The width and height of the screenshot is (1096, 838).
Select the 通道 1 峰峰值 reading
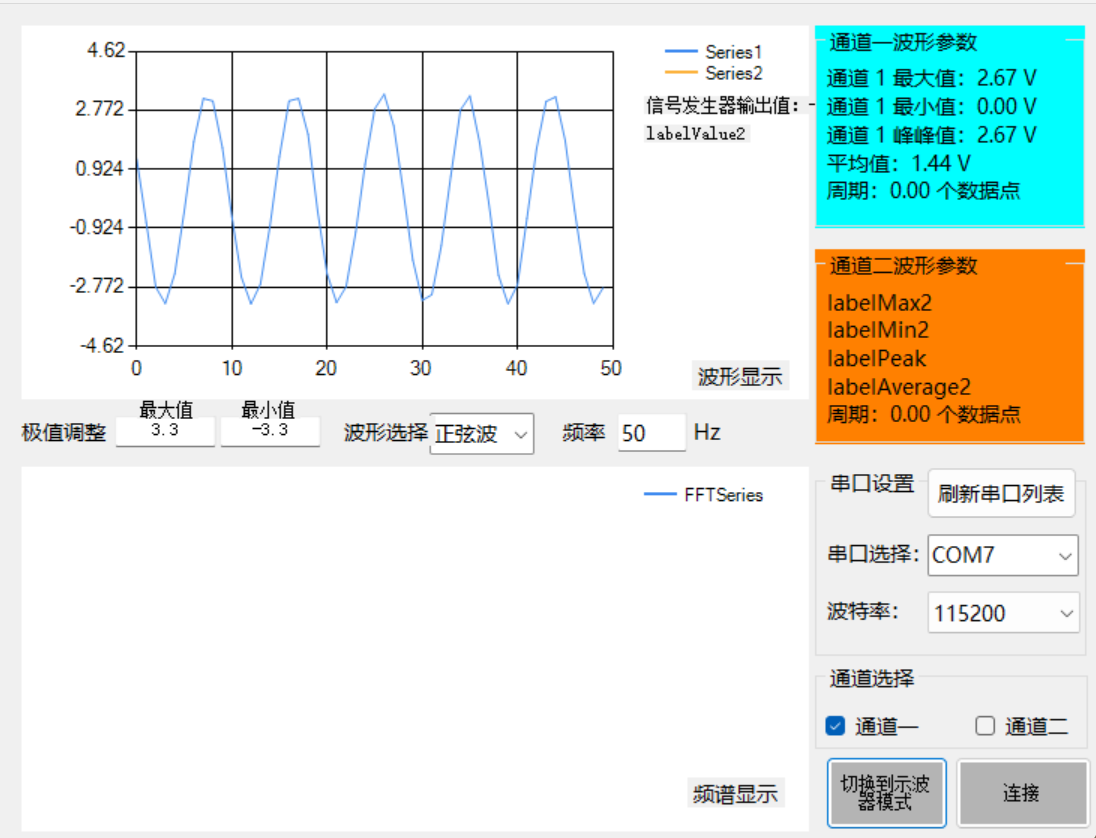pyautogui.click(x=931, y=135)
